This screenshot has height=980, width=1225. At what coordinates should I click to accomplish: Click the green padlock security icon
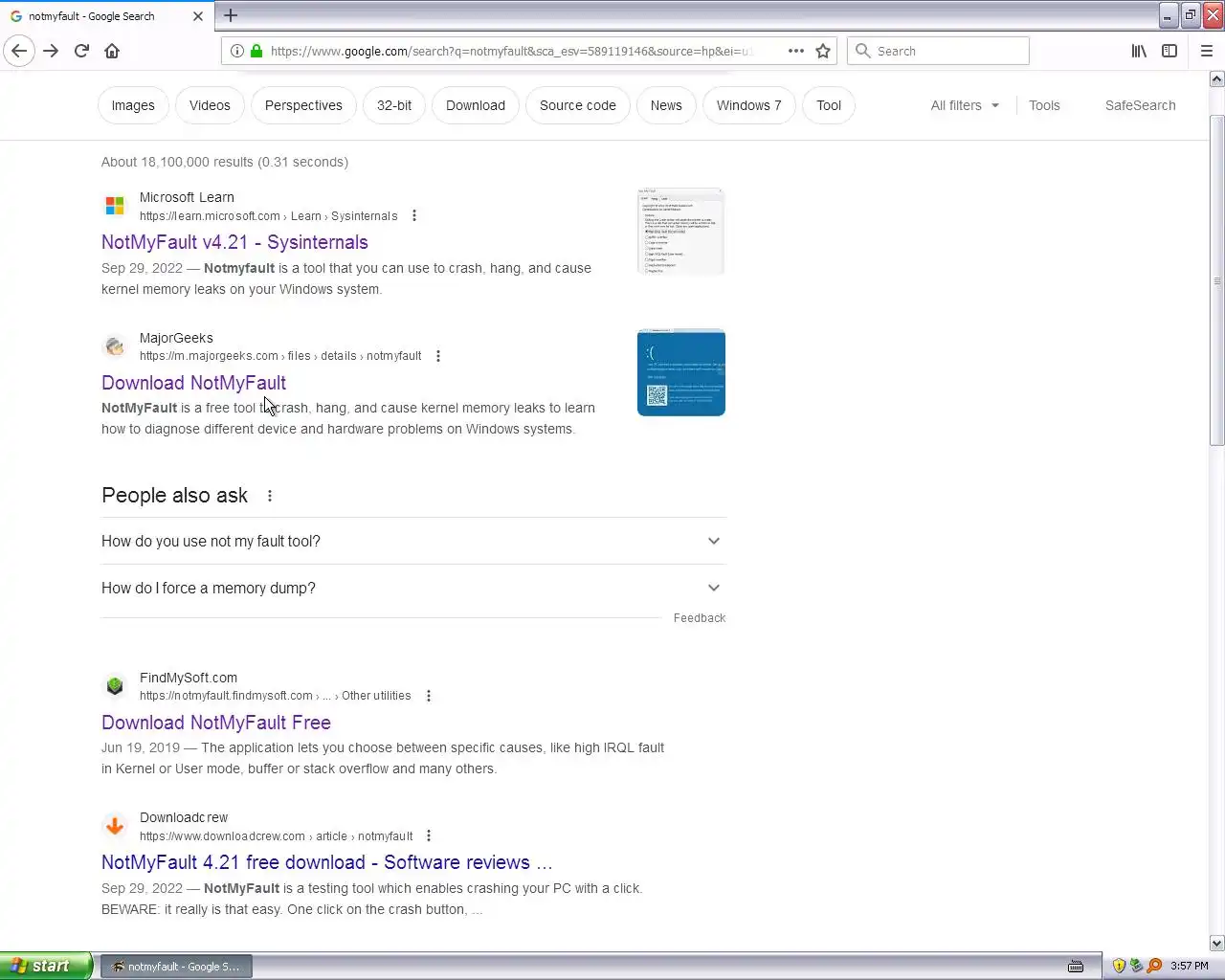coord(256,51)
